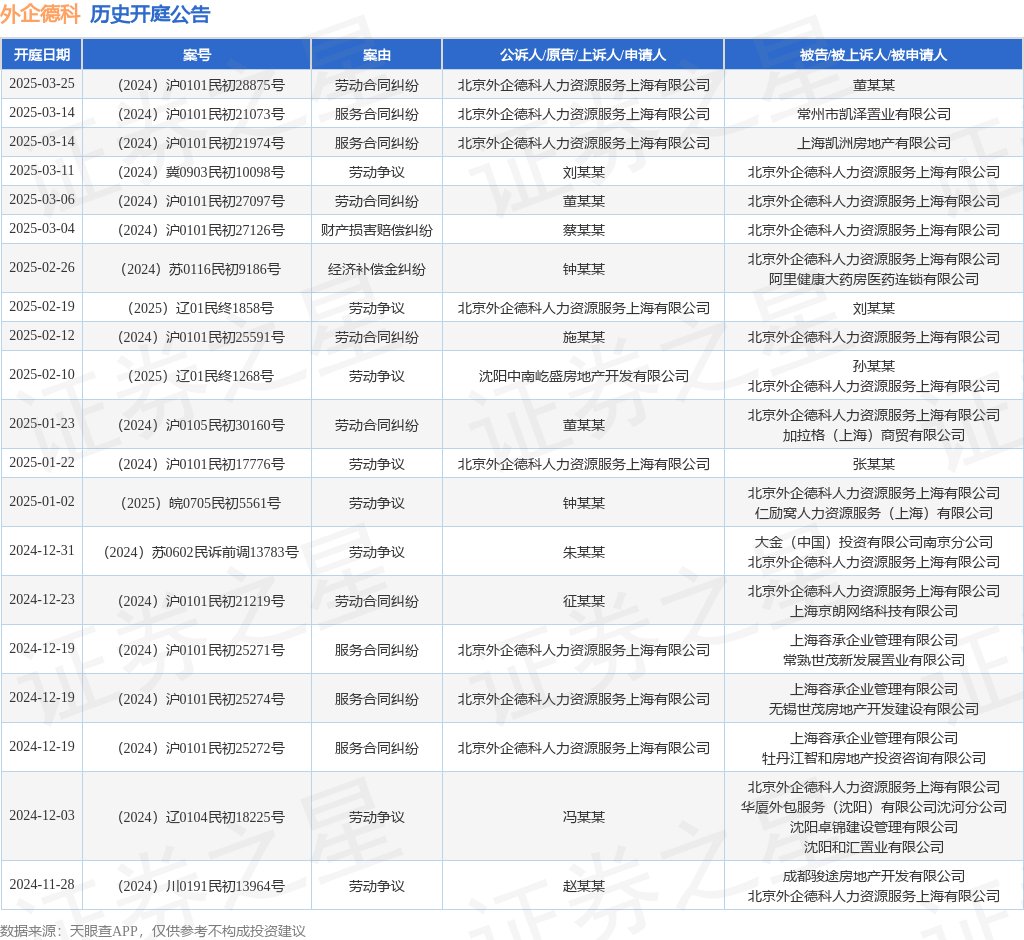Click plaintiff 沈阳中南屹盛房地产开发有限公司
Viewport: 1024px width, 940px height.
click(583, 376)
